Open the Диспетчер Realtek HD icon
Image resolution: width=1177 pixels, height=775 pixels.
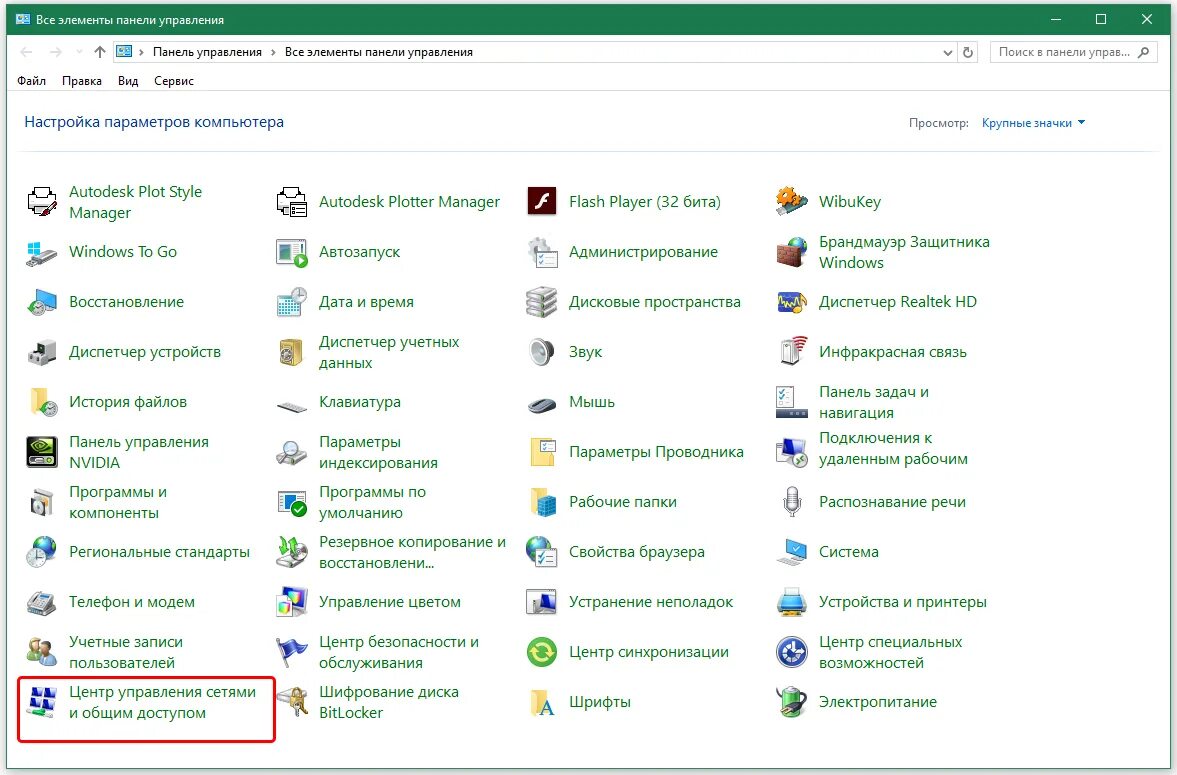point(792,302)
